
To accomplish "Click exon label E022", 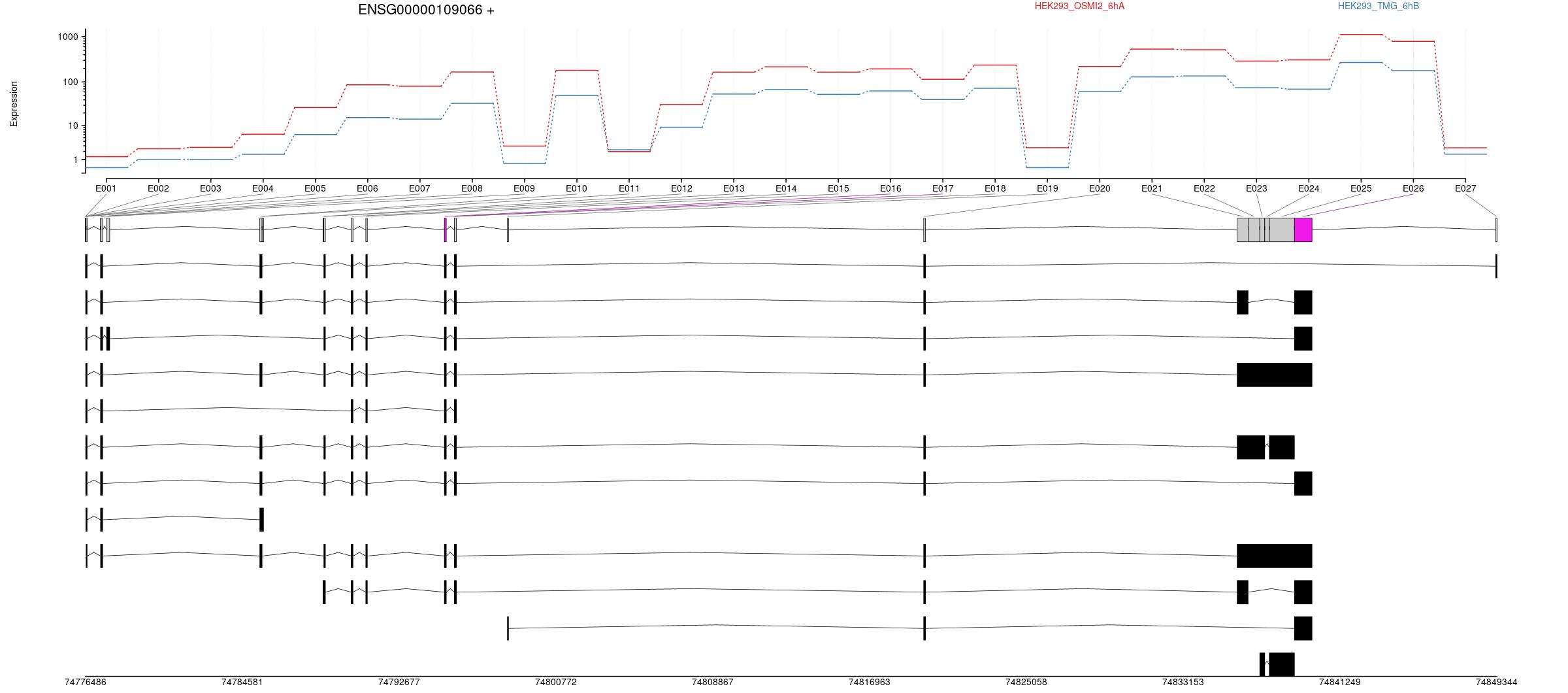I will 1204,188.
